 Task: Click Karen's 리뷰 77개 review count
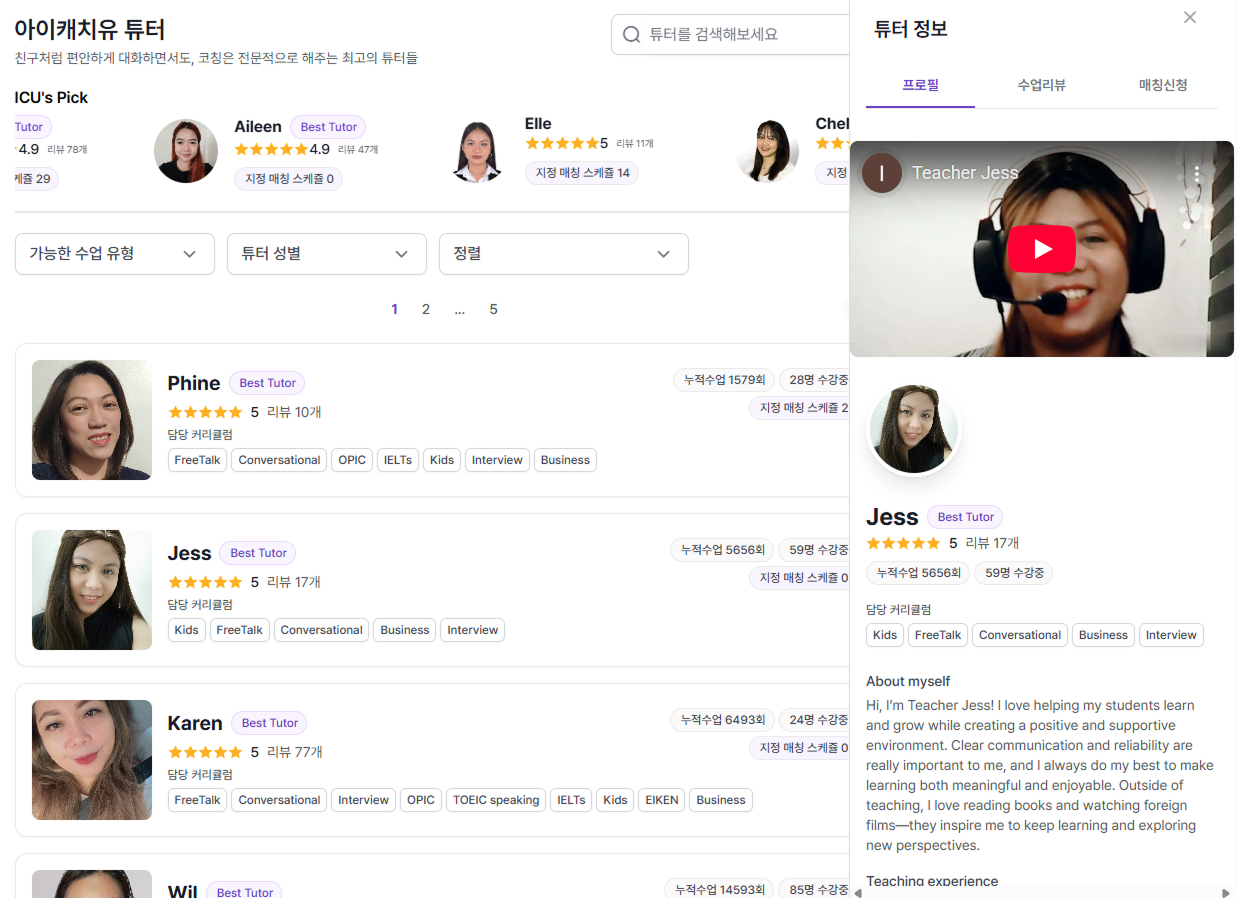click(295, 752)
